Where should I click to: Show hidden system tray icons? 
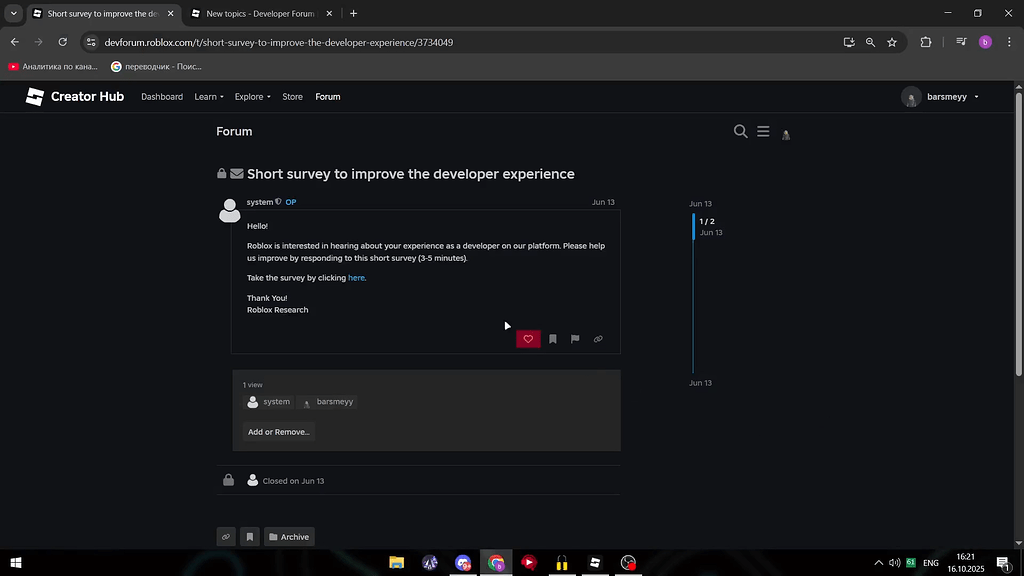pos(878,563)
